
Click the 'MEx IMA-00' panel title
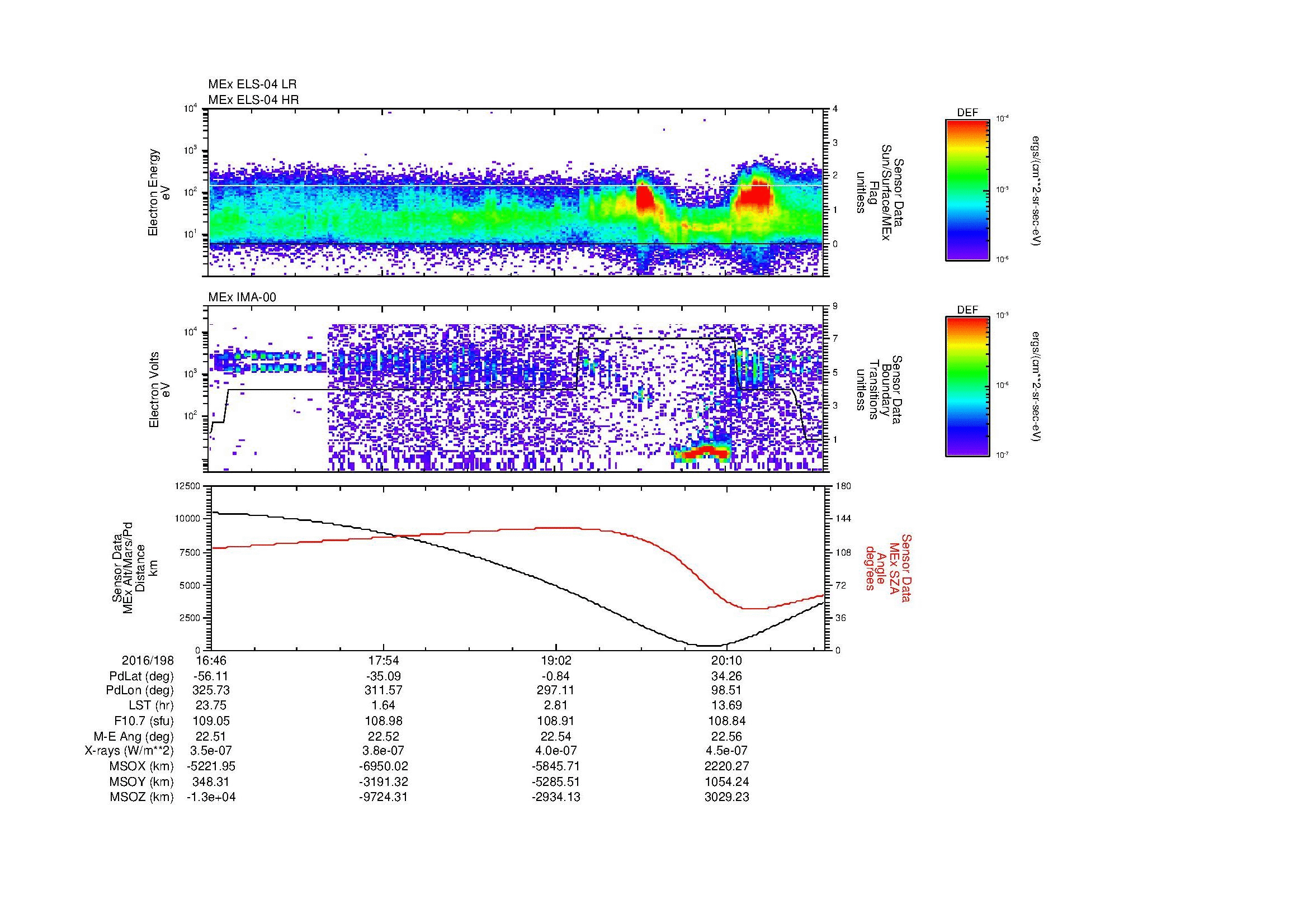coord(242,297)
